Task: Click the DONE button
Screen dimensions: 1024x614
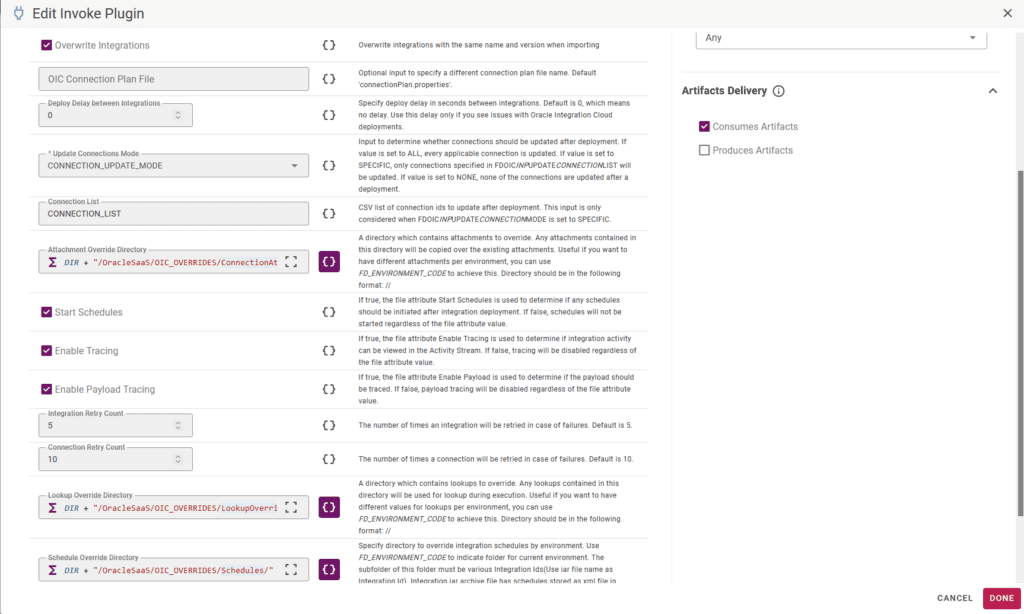Action: [1001, 598]
